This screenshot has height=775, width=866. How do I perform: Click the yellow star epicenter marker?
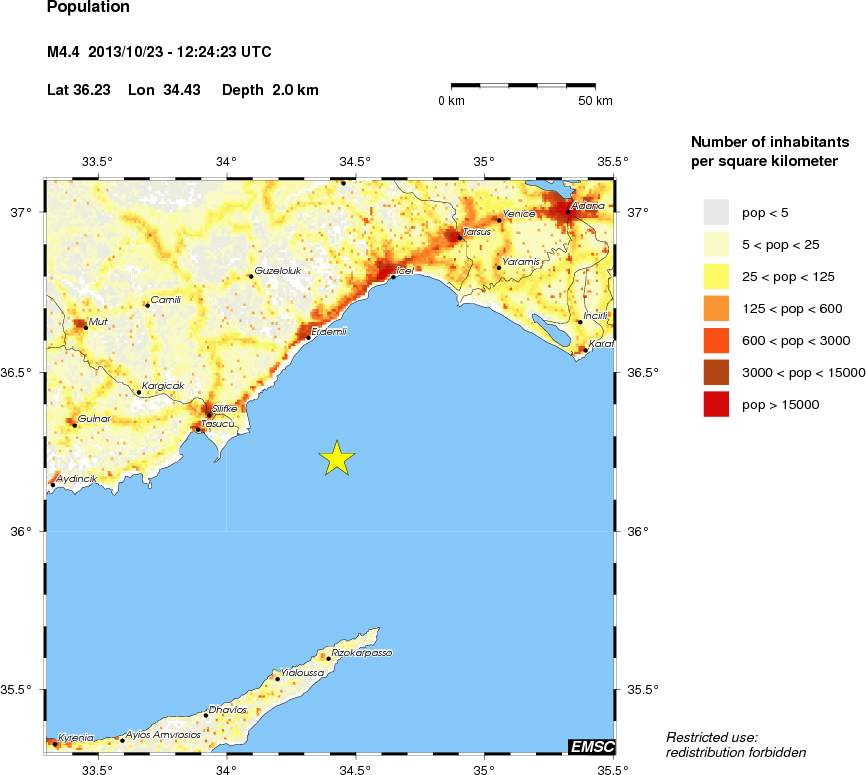(x=337, y=457)
